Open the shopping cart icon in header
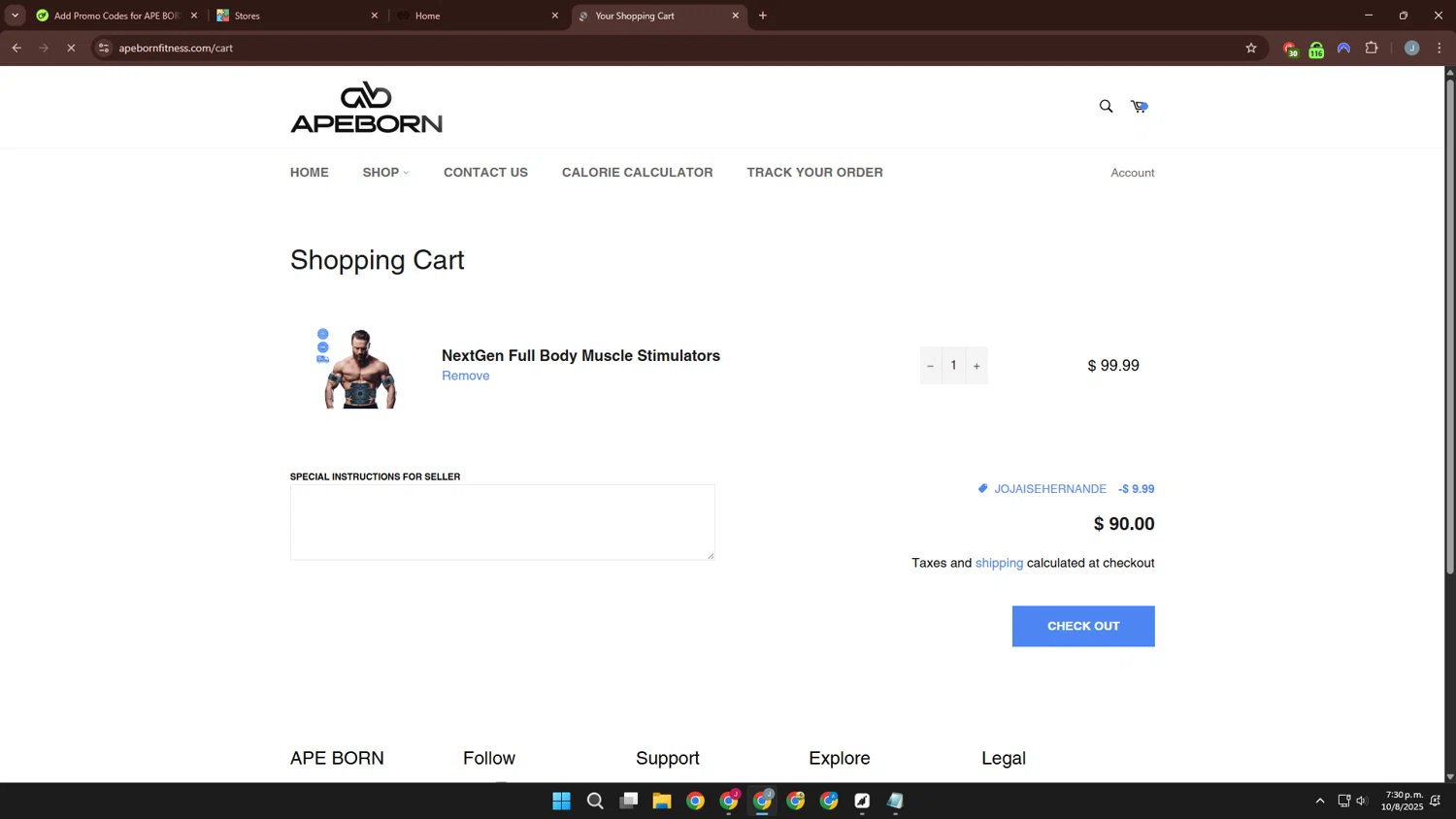1456x819 pixels. pos(1140,106)
